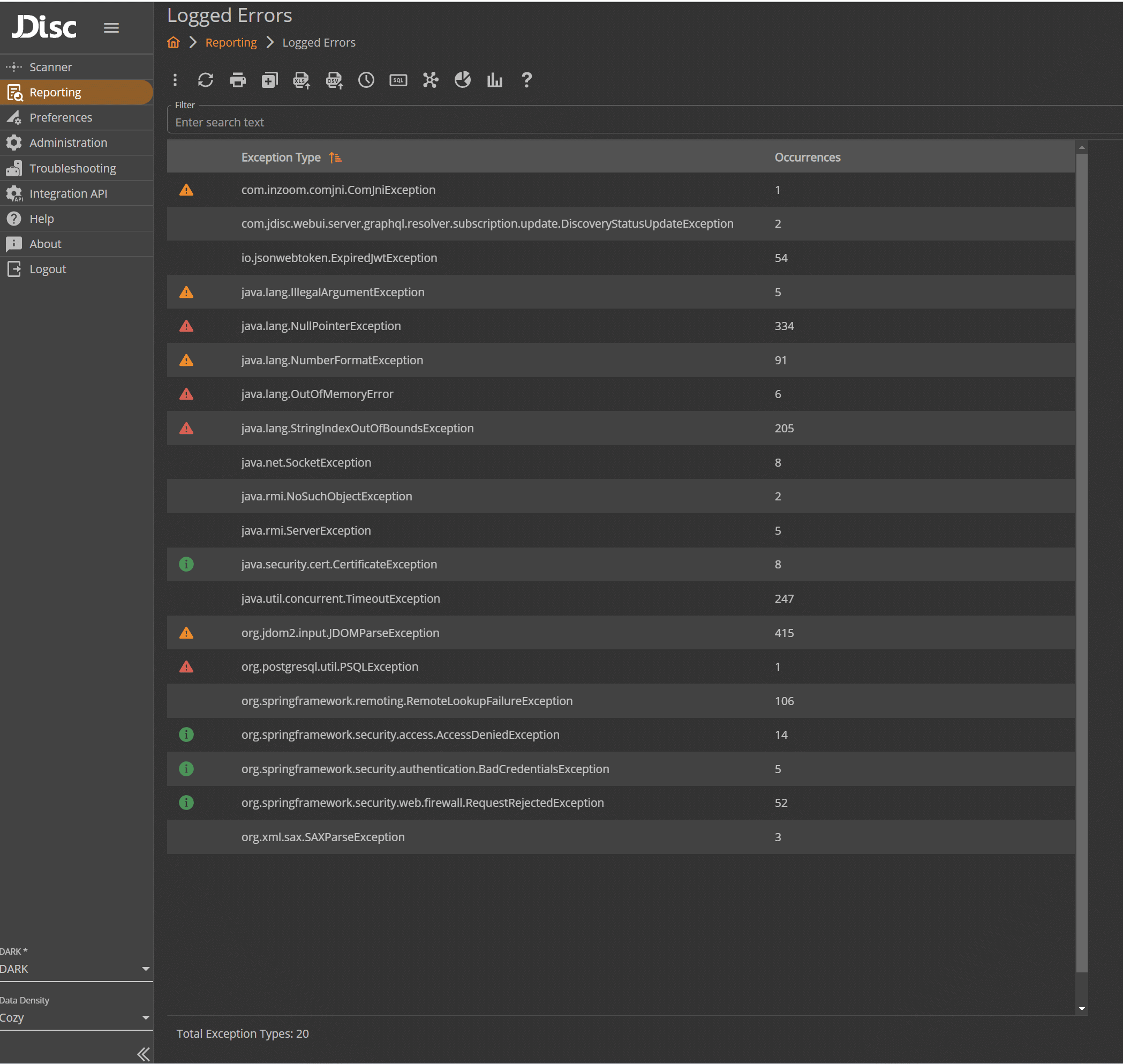1123x1064 pixels.
Task: Open the Data Density Cozy dropdown
Action: point(77,1017)
